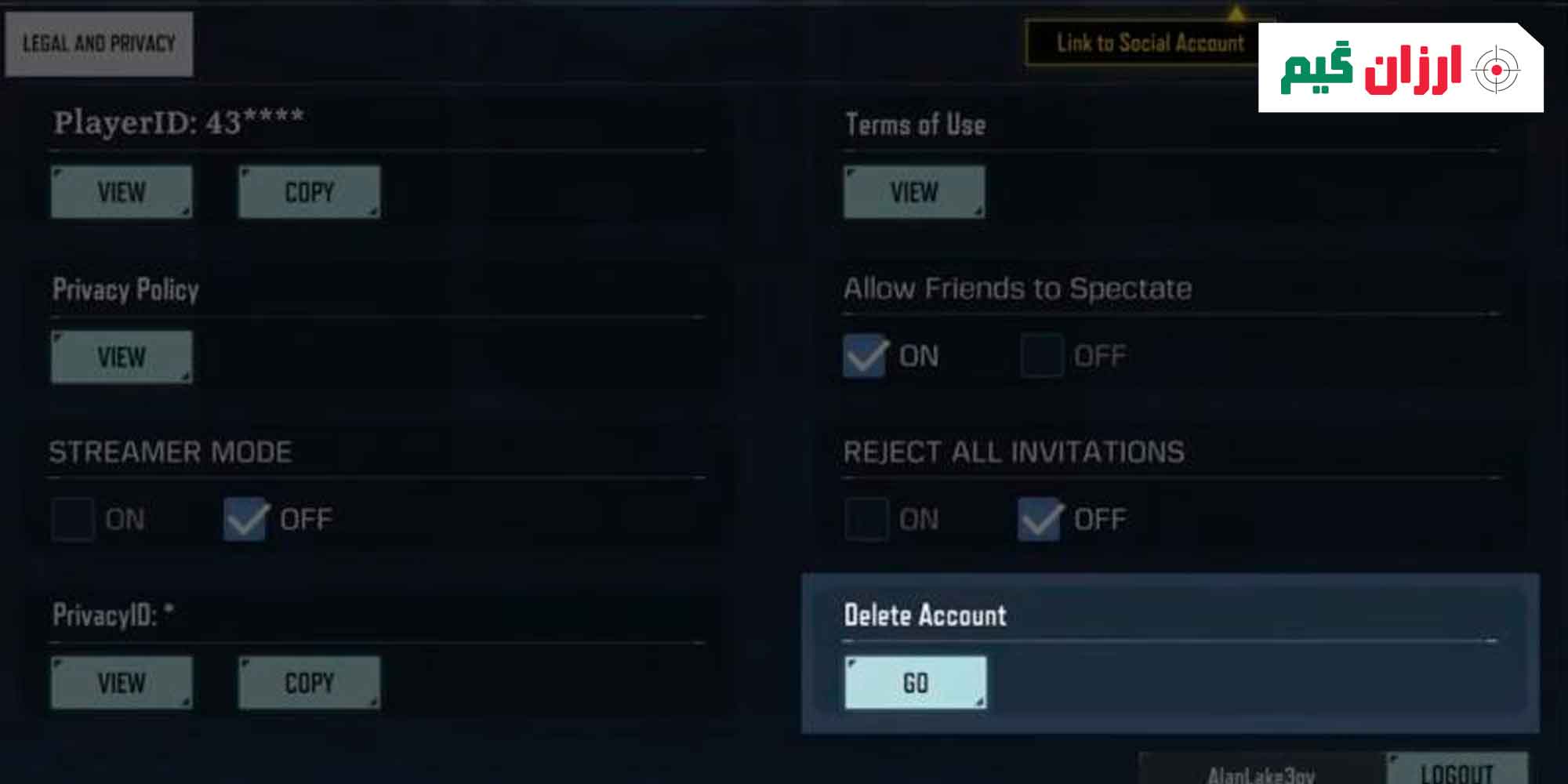Screen dimensions: 1568x784
Task: View the PrivacyID value
Action: coord(122,684)
